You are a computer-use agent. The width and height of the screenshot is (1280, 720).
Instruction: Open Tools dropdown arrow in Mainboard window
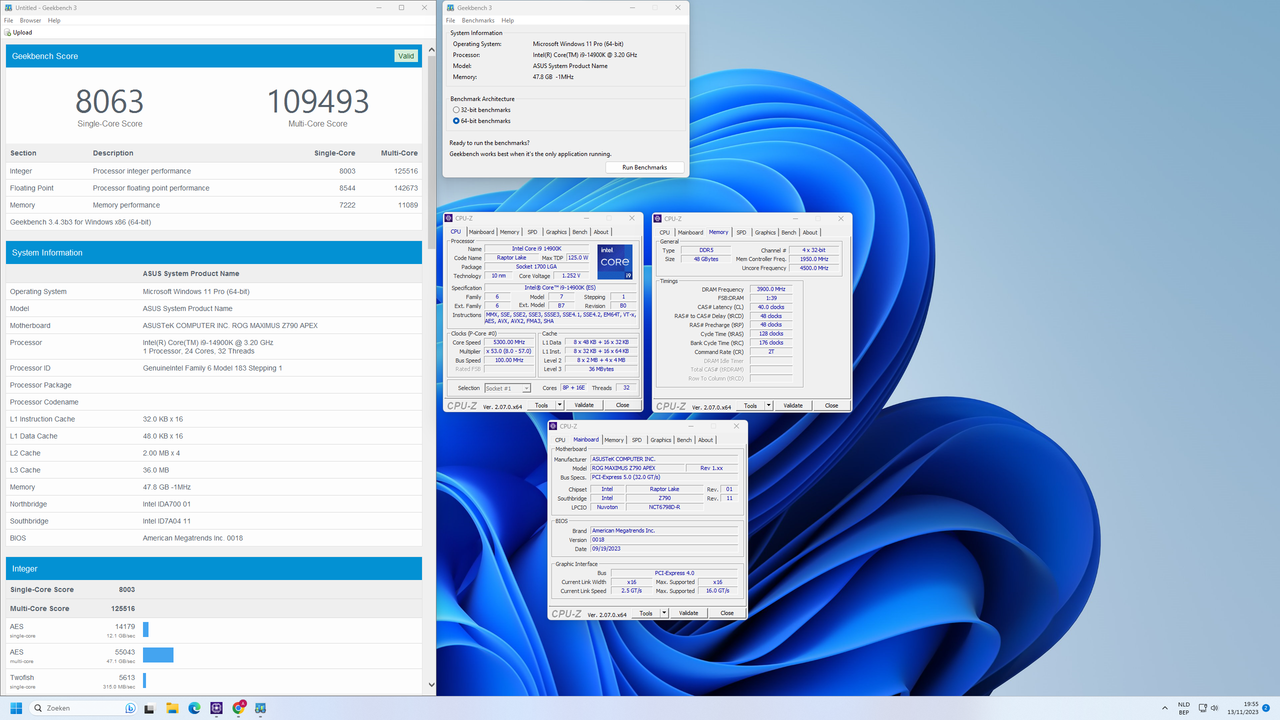tap(663, 613)
